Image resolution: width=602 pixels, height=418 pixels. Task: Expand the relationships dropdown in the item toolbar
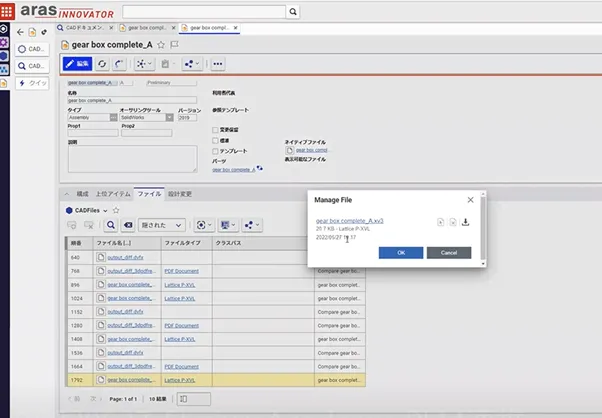click(145, 64)
